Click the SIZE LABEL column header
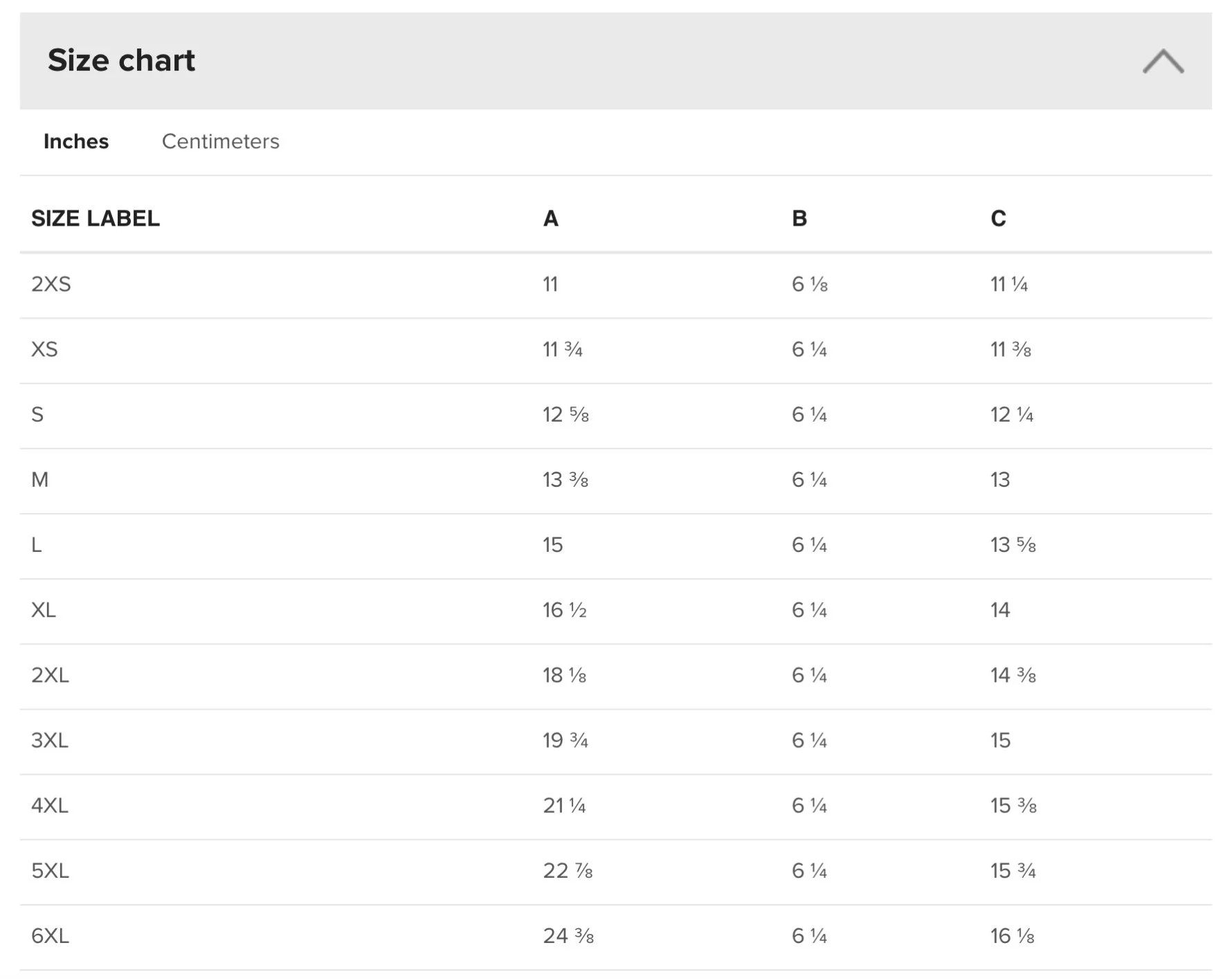 pyautogui.click(x=96, y=219)
